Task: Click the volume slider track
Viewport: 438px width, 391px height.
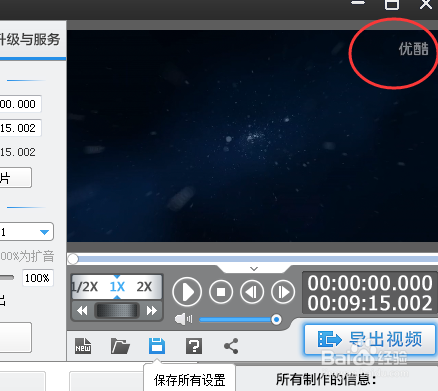Action: 239,320
